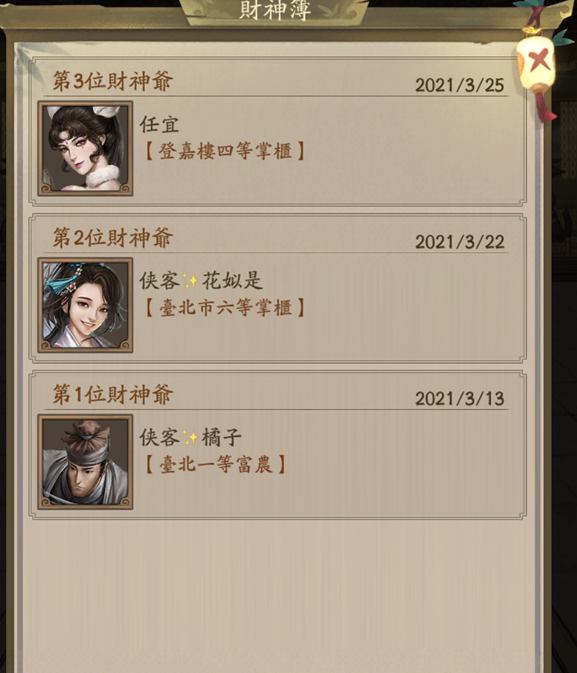Select player name 任宜
The width and height of the screenshot is (577, 673).
159,124
